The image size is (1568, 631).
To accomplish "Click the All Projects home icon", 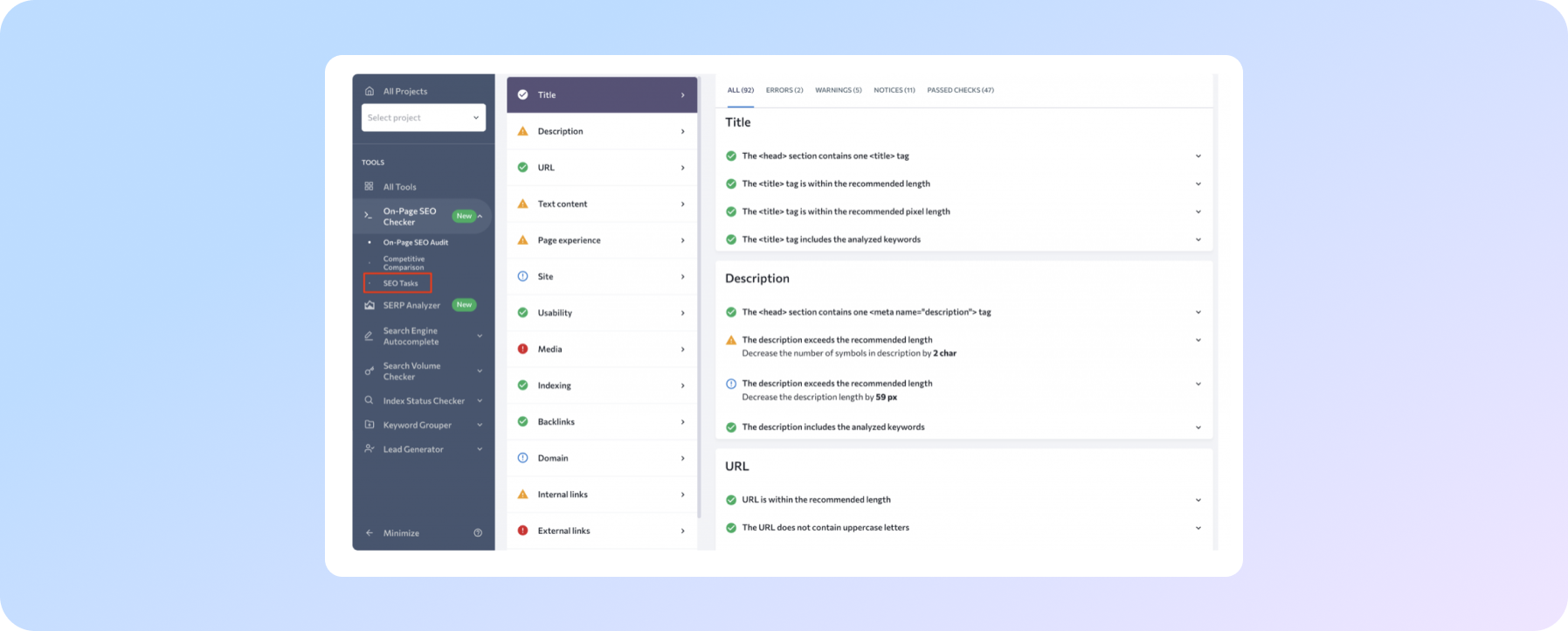I will [x=369, y=91].
